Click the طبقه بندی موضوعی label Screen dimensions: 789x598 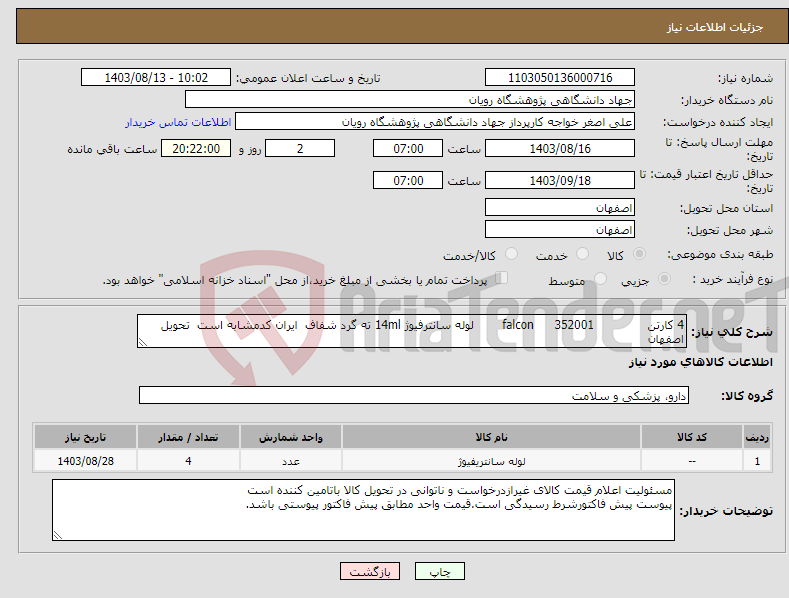[x=720, y=255]
